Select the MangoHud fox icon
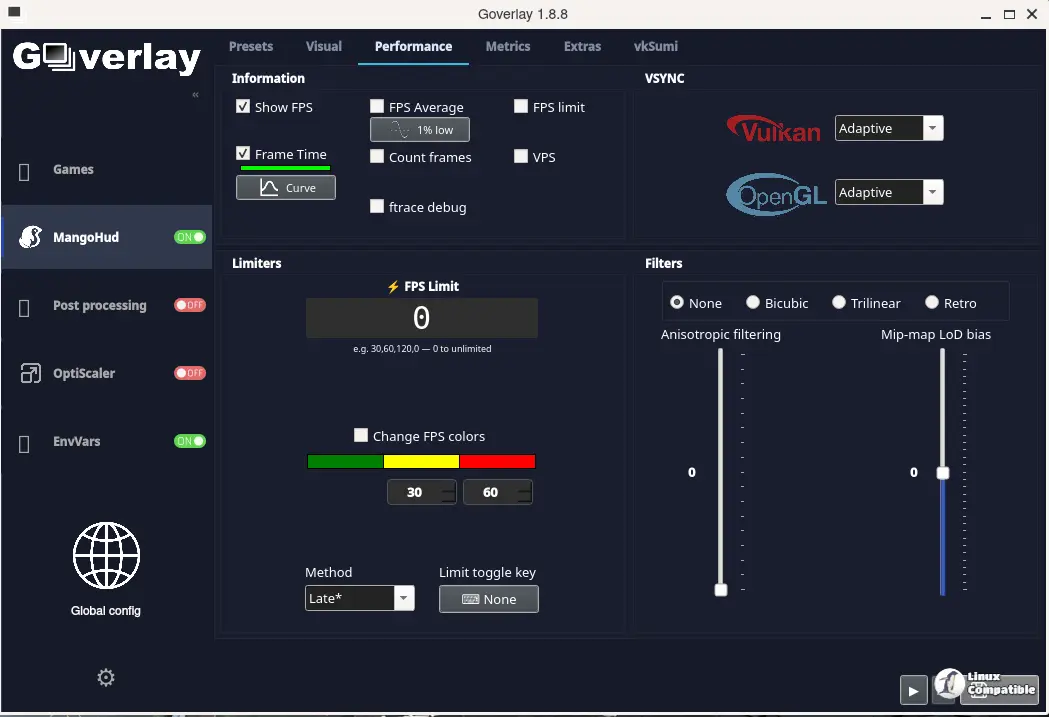Screen dimensions: 1049x717 click(x=30, y=237)
